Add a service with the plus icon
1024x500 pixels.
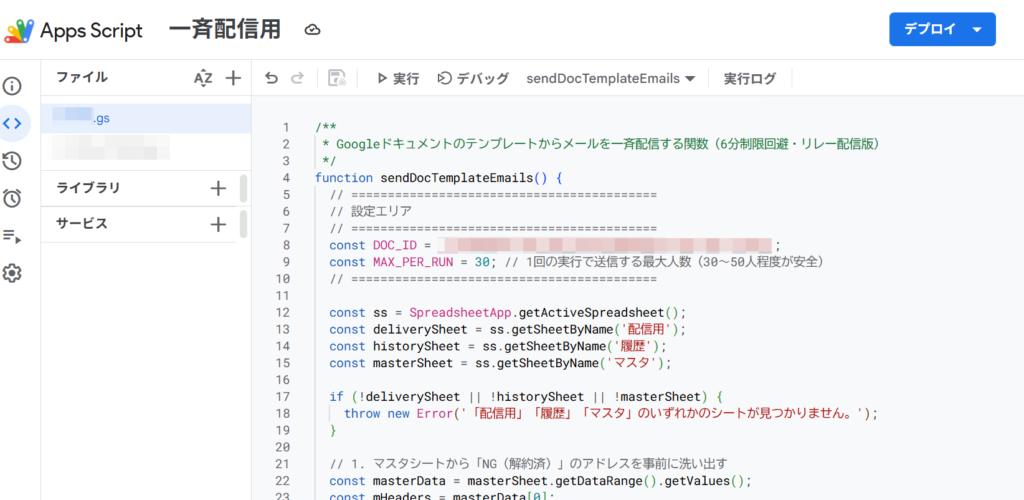point(218,225)
